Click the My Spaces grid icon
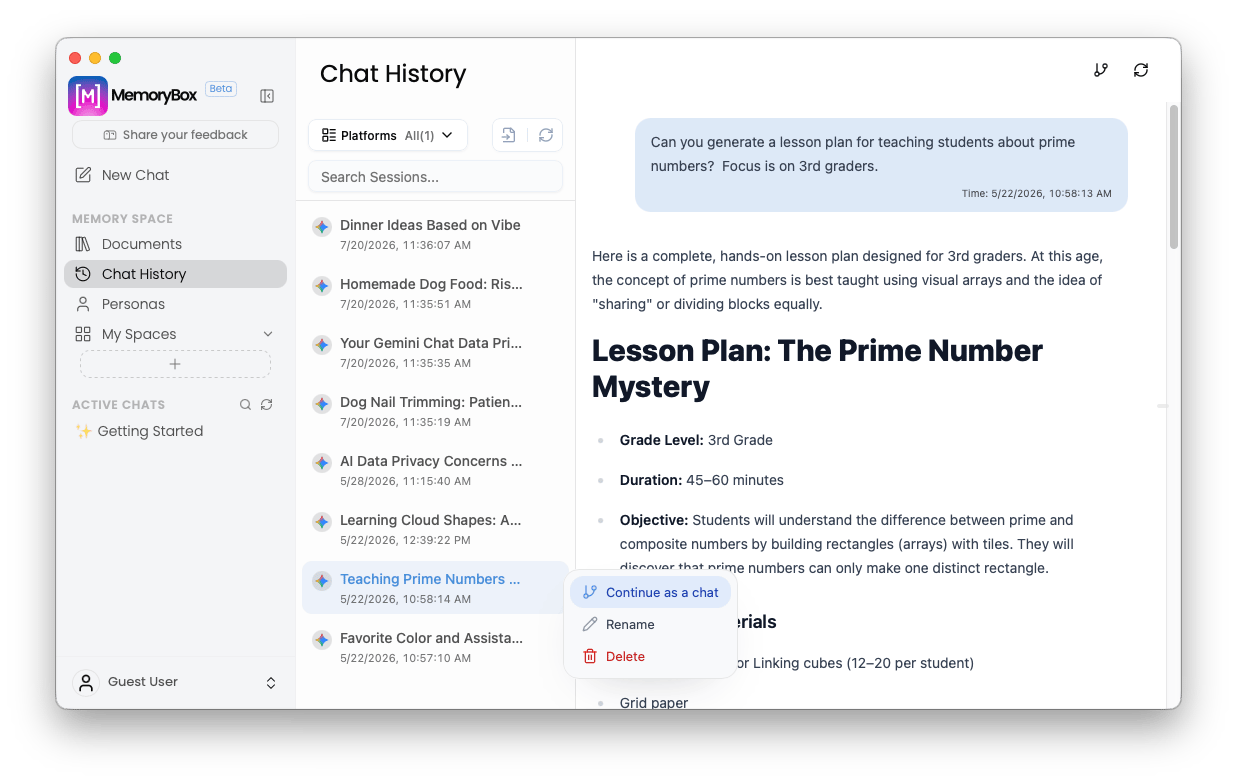1237x783 pixels. [x=83, y=334]
